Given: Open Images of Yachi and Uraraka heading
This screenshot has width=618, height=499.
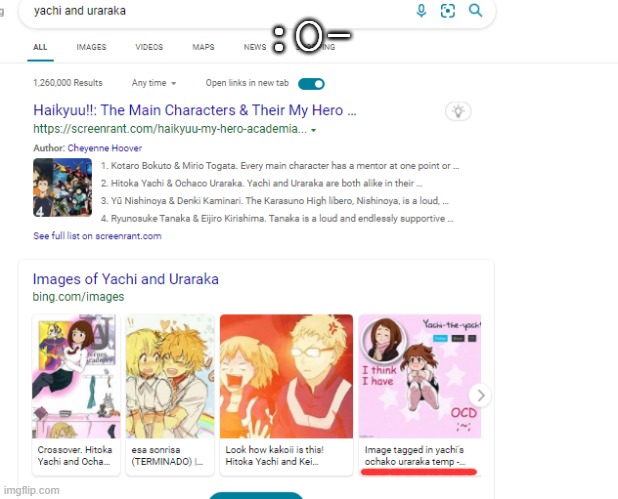Looking at the screenshot, I should (x=126, y=279).
